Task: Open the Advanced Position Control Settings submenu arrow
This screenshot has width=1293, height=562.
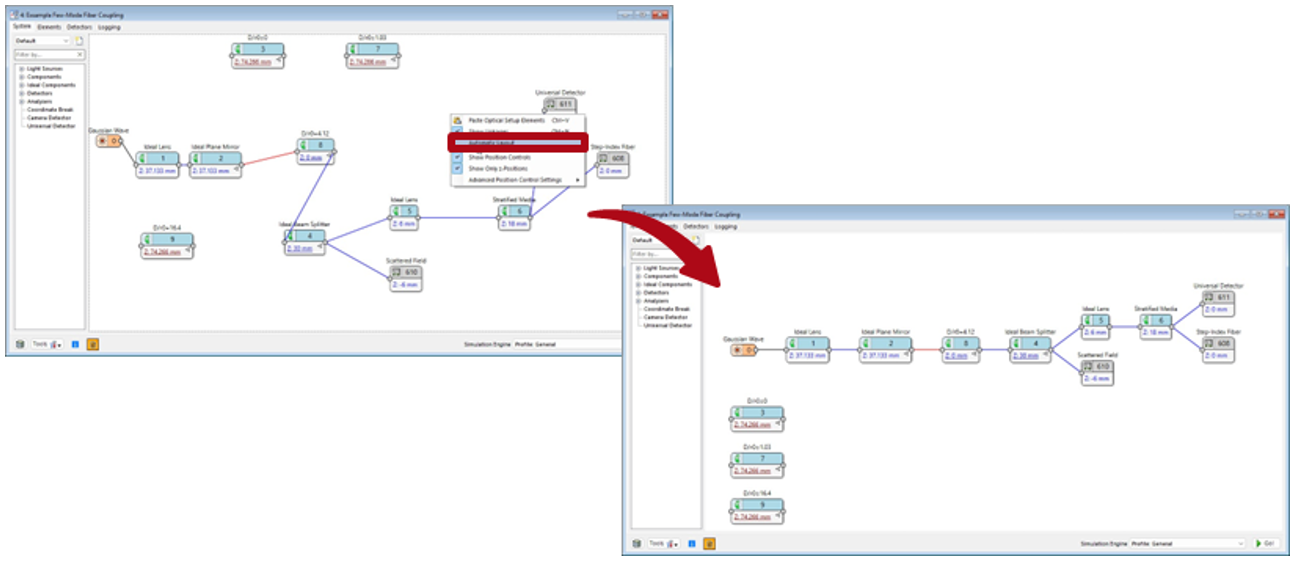Action: [x=576, y=180]
